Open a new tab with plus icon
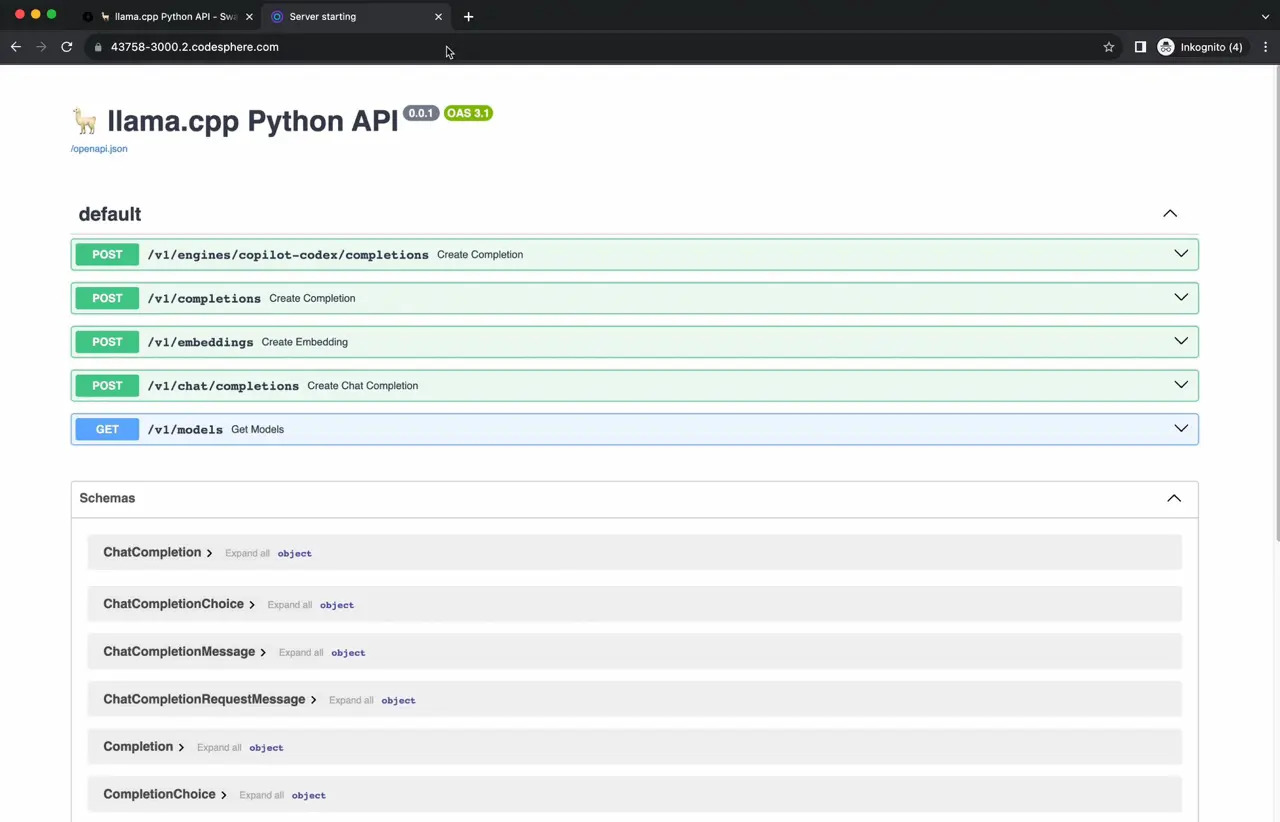Screen dimensions: 1280x822 [x=468, y=17]
